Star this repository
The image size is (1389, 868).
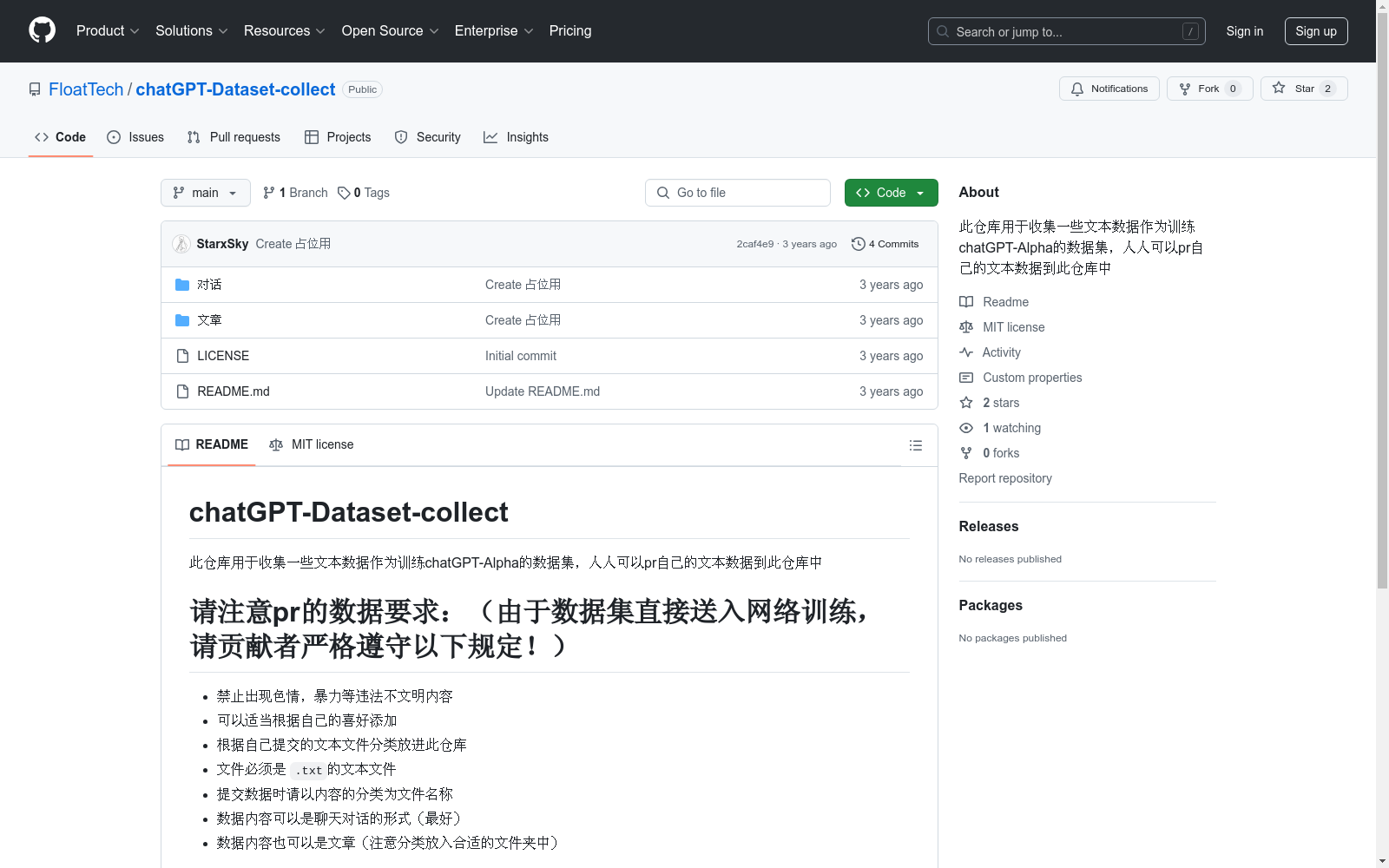1304,89
